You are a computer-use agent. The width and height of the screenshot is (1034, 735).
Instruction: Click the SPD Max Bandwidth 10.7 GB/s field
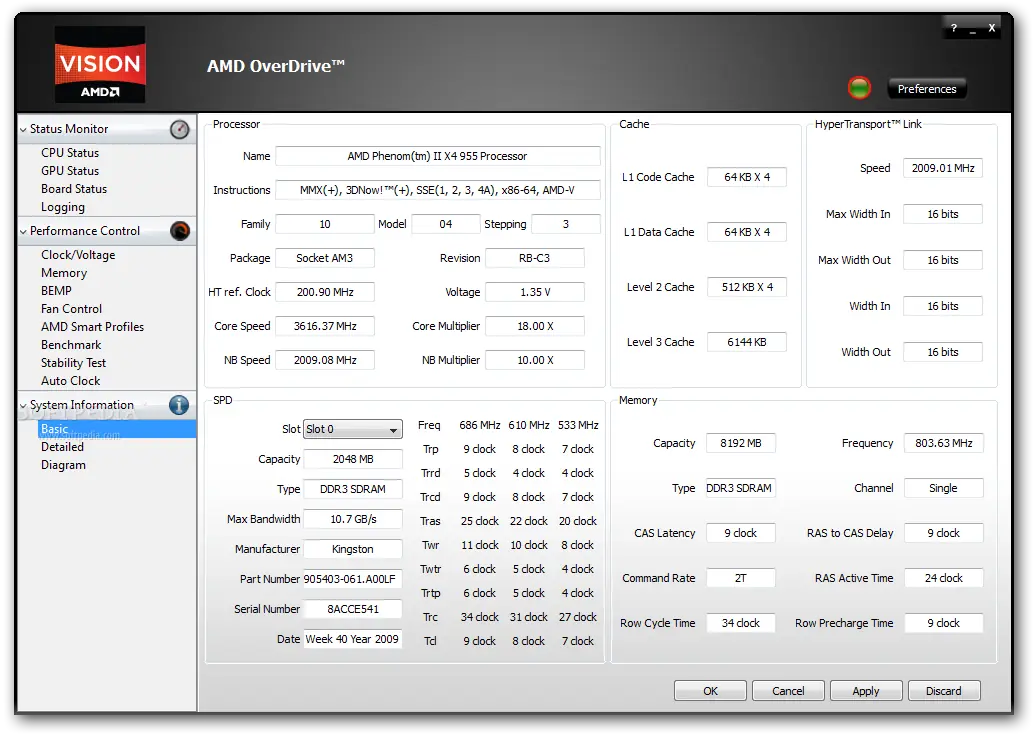point(353,519)
